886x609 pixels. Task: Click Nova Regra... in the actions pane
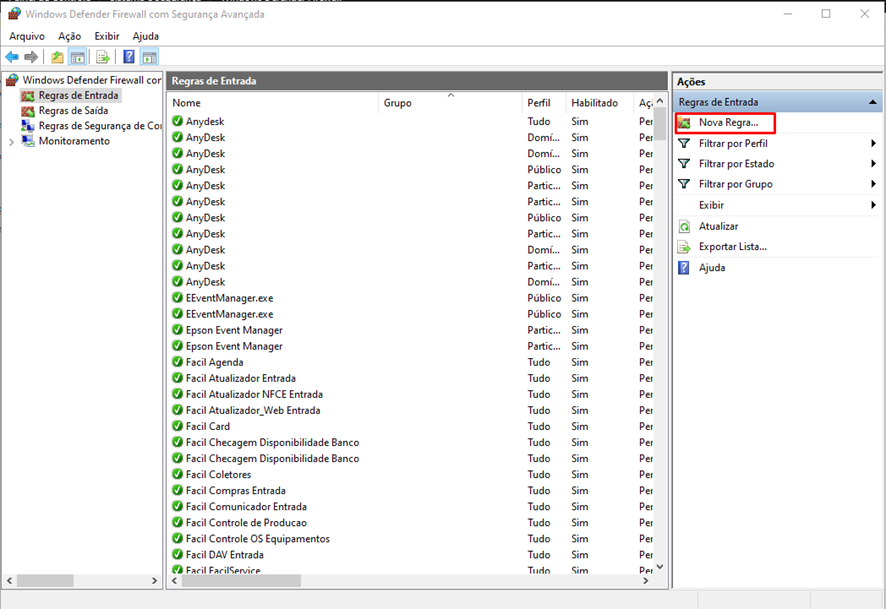click(728, 123)
